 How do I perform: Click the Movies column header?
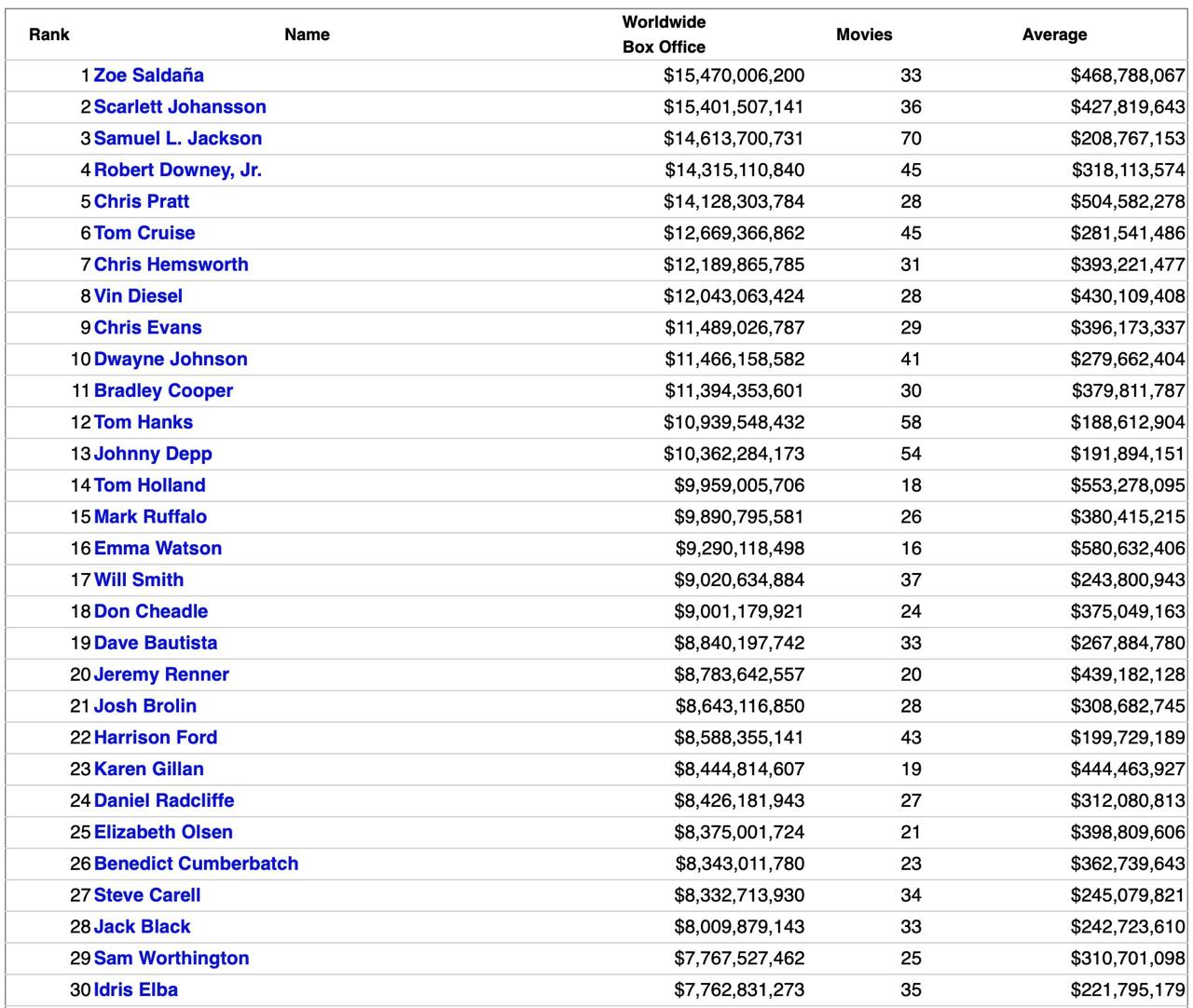[x=864, y=34]
